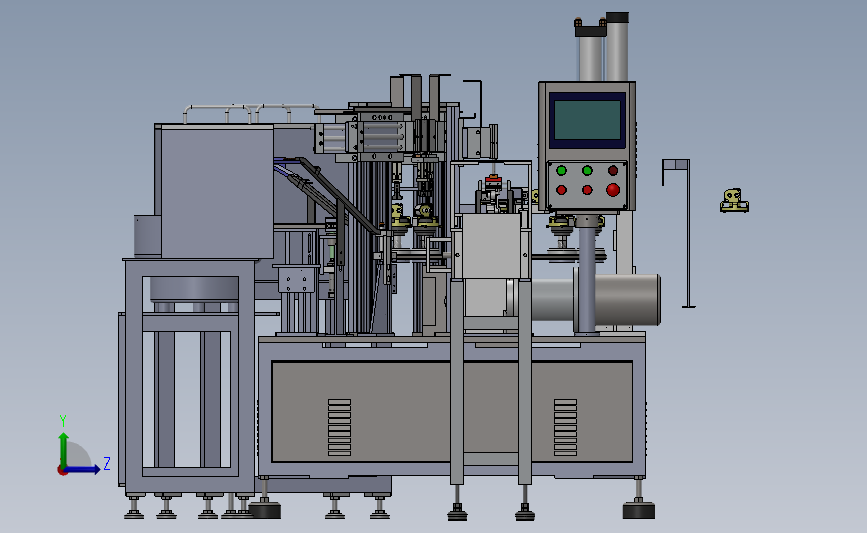
Task: Click the top-right dark red panel button
Action: pos(613,170)
